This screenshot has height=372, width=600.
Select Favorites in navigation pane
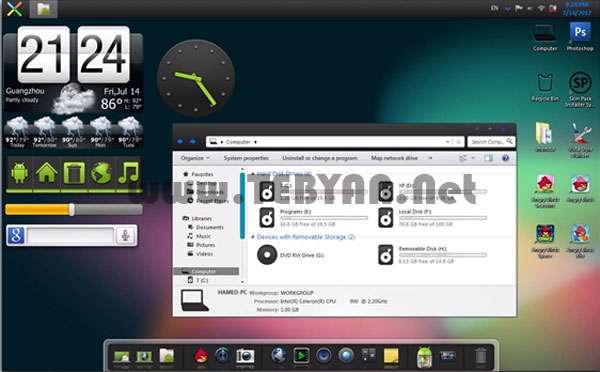pyautogui.click(x=198, y=174)
